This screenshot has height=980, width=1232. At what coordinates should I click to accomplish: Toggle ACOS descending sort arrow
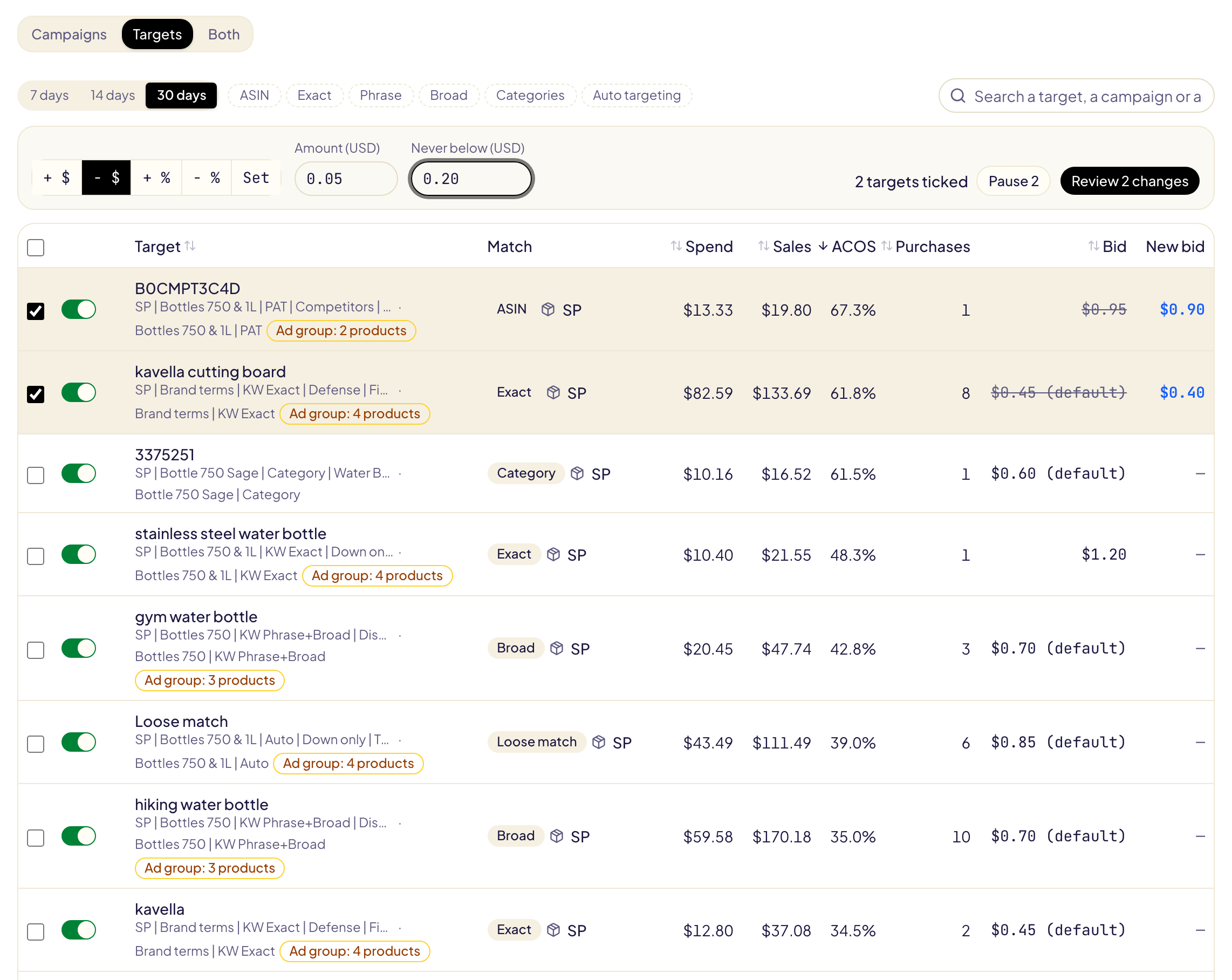click(823, 246)
